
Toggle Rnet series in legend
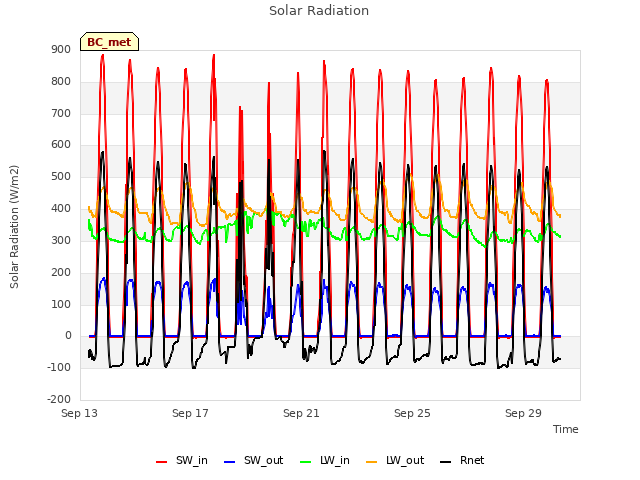[462, 461]
